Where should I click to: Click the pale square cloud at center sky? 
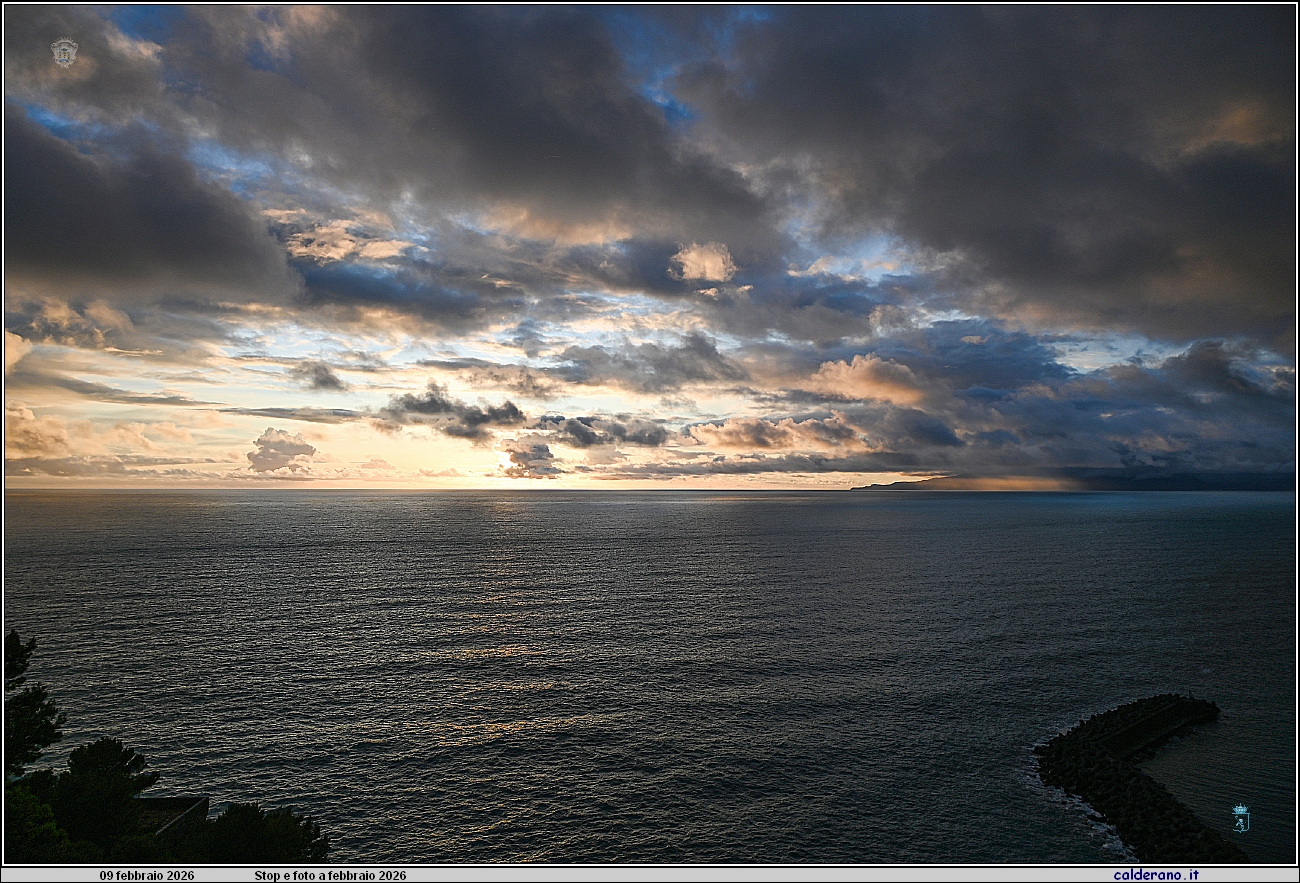tap(703, 262)
